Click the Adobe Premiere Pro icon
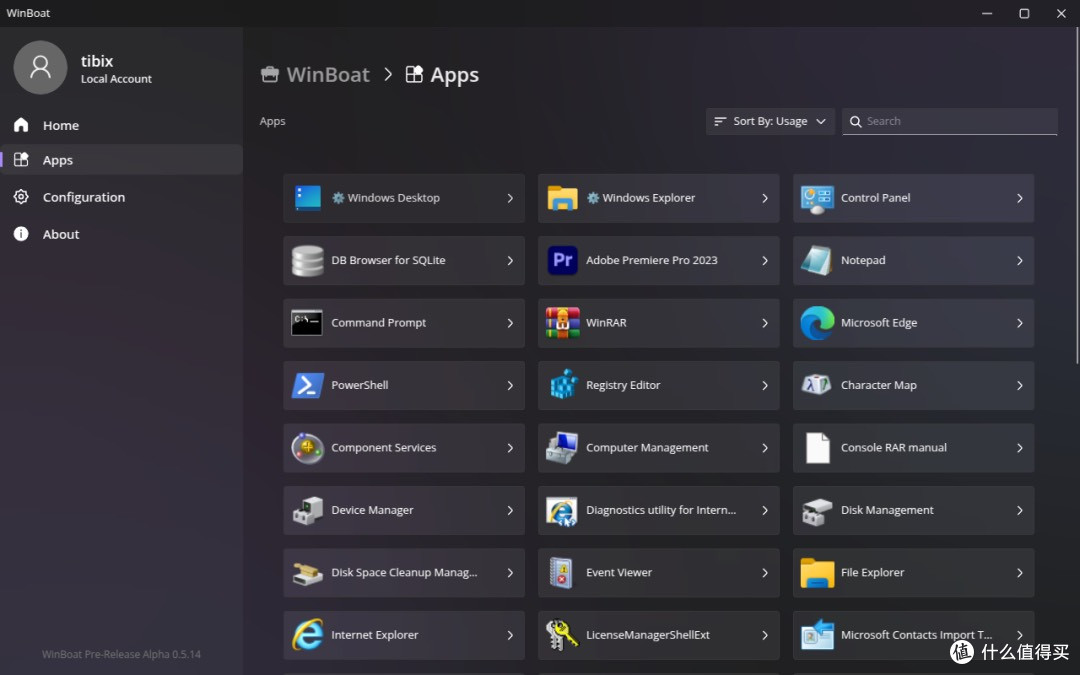Screen dimensions: 1080x675 click(562, 260)
